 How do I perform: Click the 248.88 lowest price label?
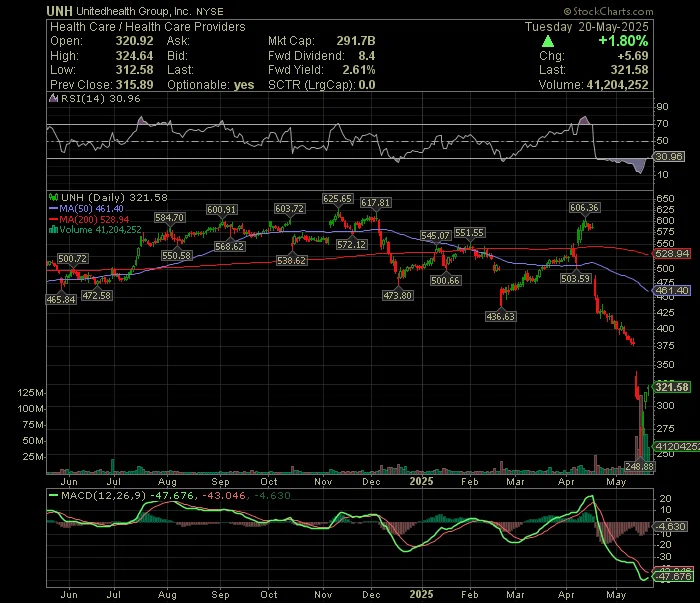pyautogui.click(x=639, y=466)
